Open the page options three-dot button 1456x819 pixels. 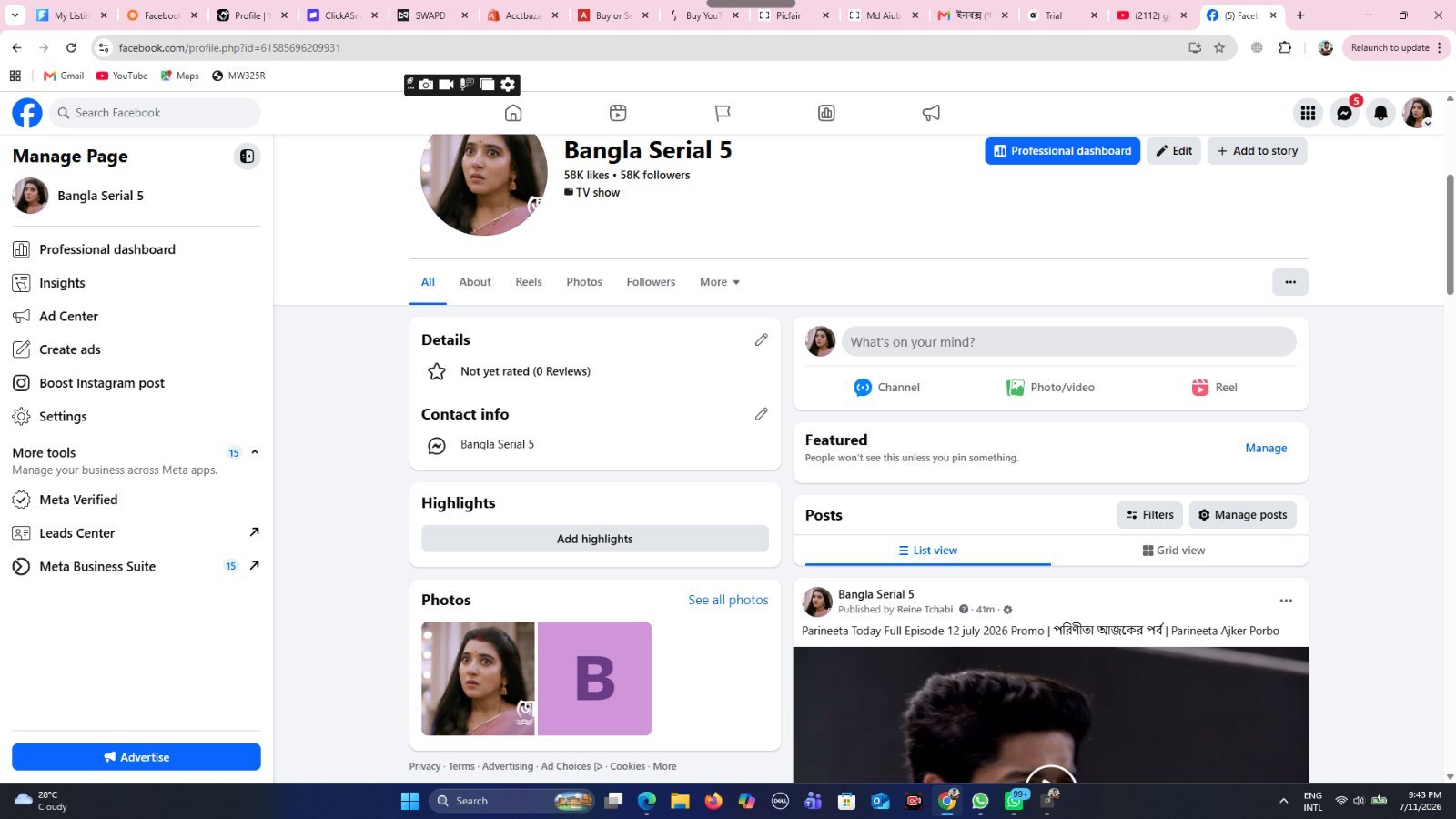coord(1290,282)
